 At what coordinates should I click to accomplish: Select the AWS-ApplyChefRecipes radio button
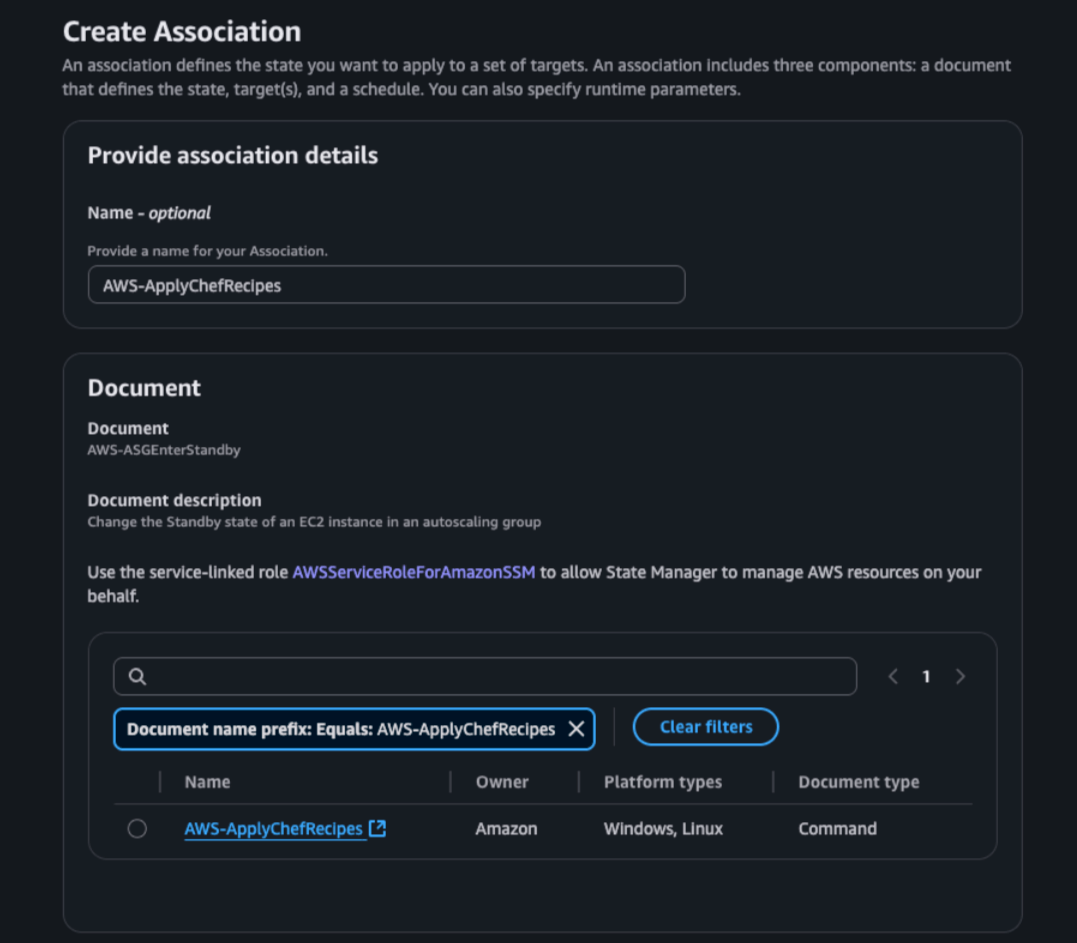click(x=137, y=828)
